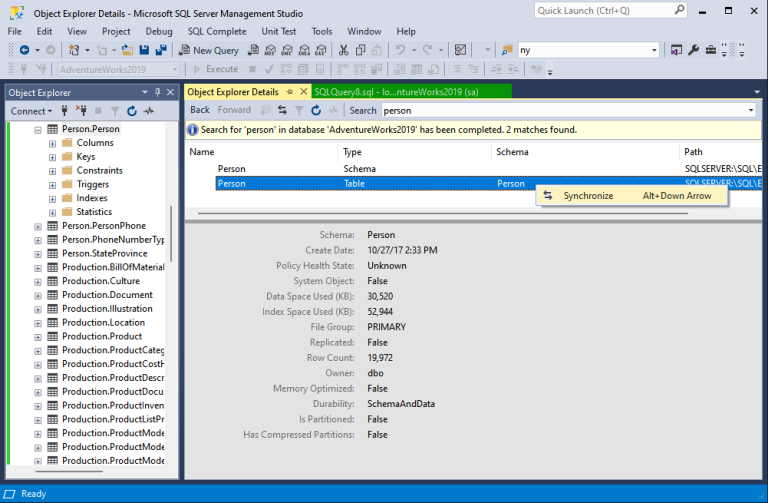Expand the Columns folder

(52, 143)
